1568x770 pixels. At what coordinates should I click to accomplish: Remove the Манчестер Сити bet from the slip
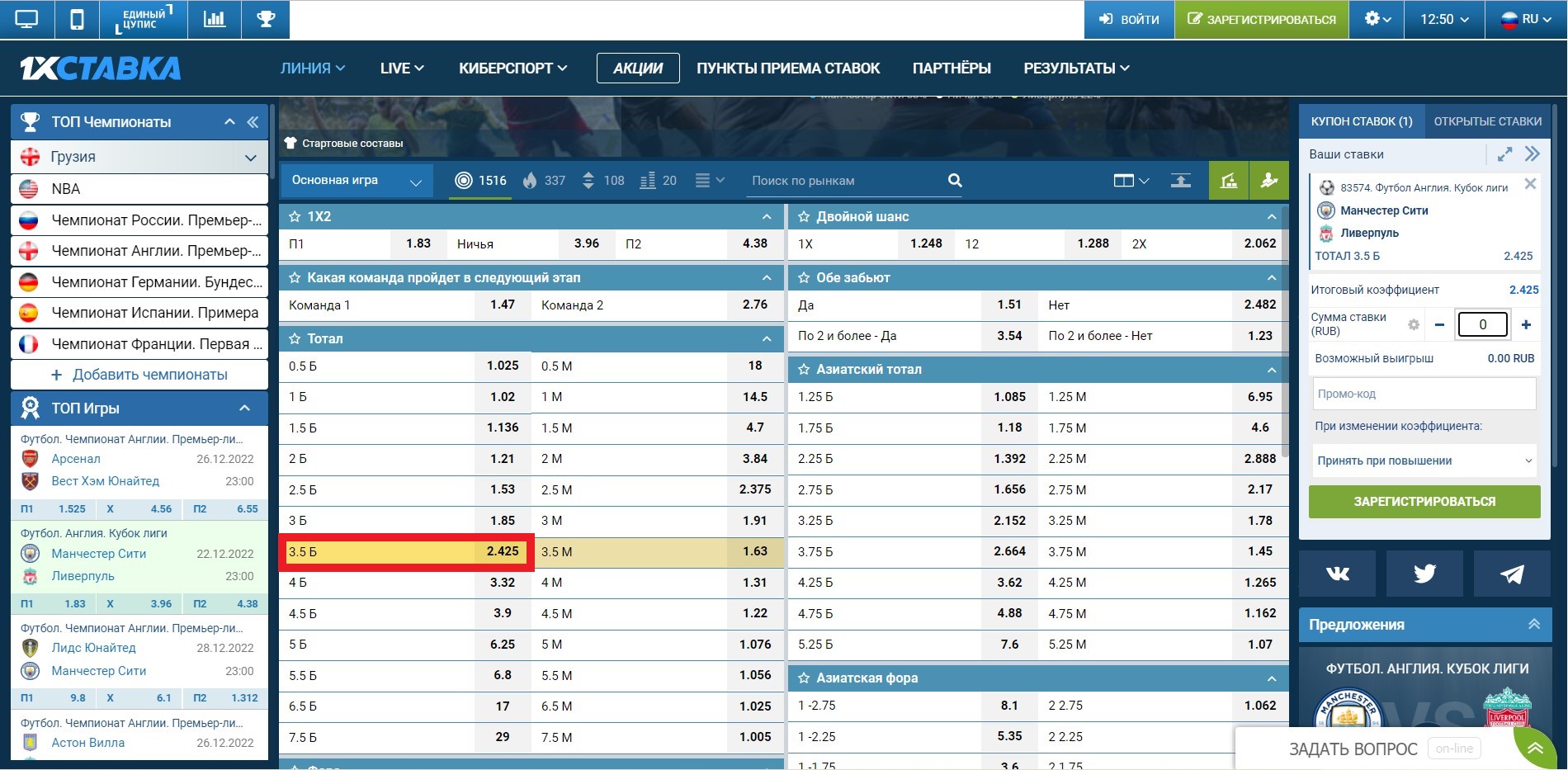click(x=1530, y=184)
